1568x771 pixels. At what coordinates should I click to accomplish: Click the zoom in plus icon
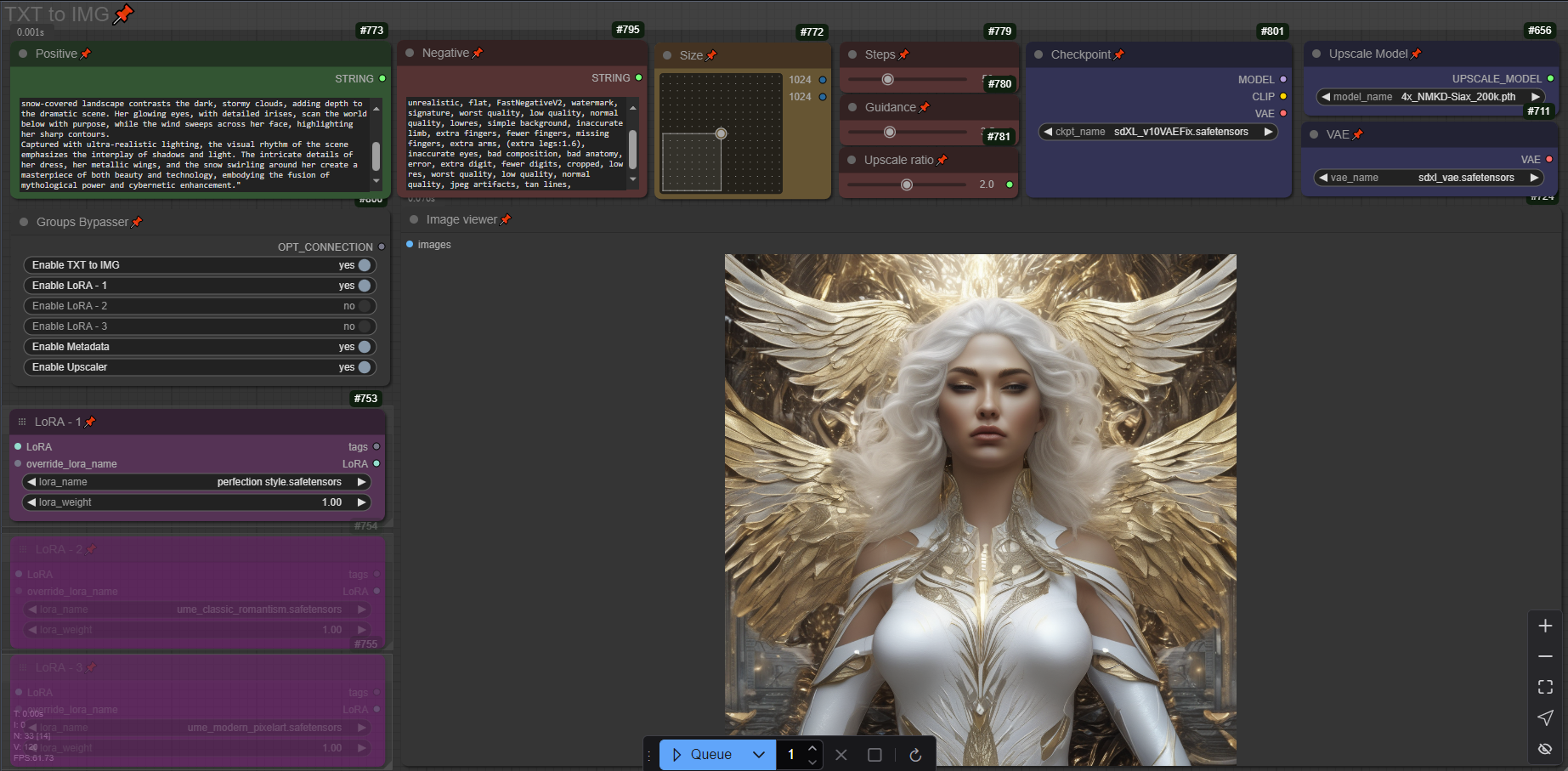point(1545,626)
